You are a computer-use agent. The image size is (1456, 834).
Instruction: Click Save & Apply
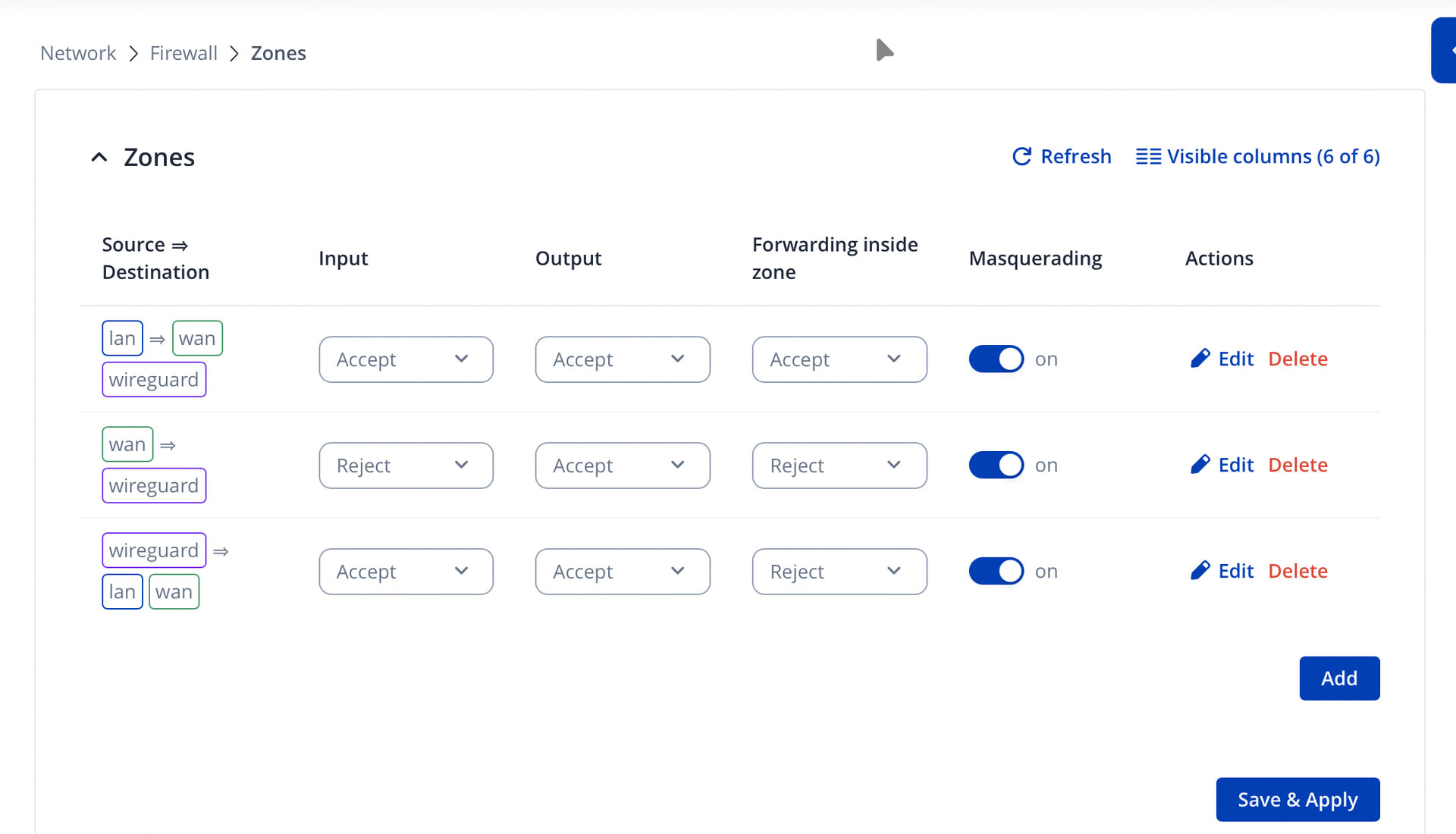(1297, 799)
